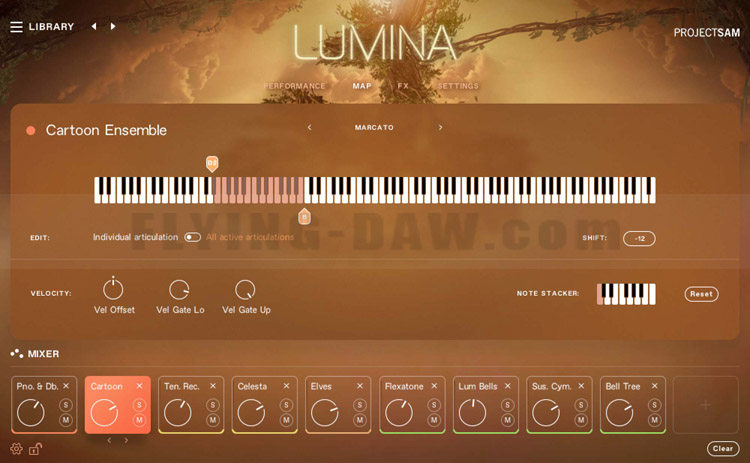The width and height of the screenshot is (750, 463).
Task: Click the 'All active articulations' label
Action: [x=250, y=237]
